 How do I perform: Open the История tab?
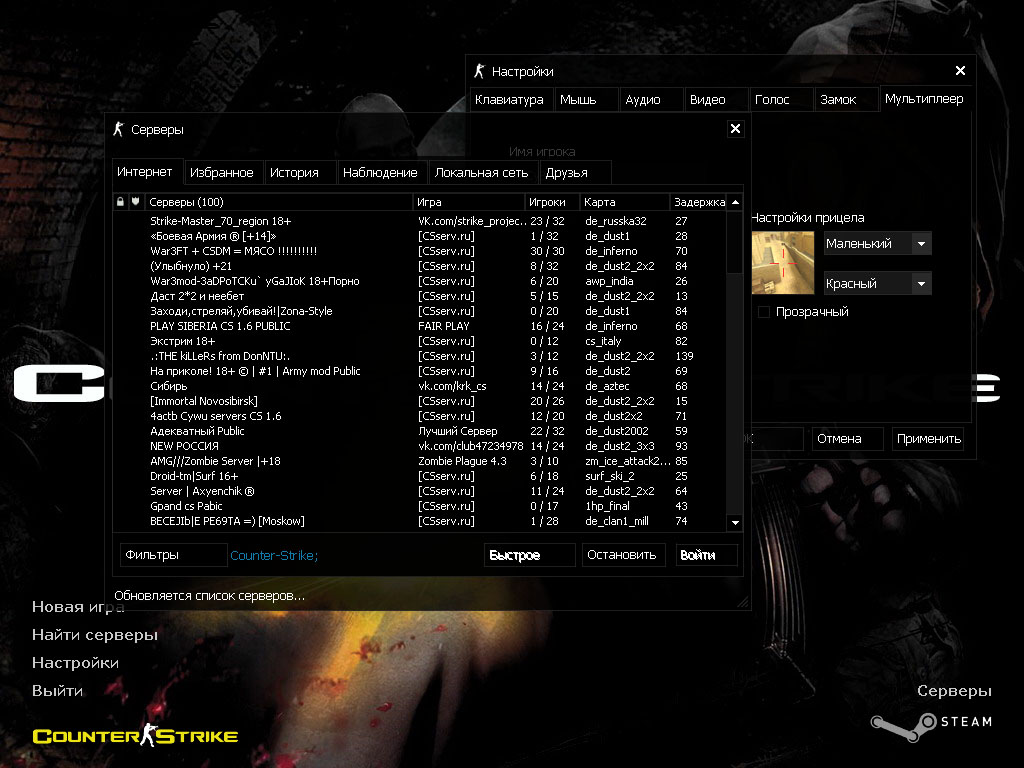[300, 172]
